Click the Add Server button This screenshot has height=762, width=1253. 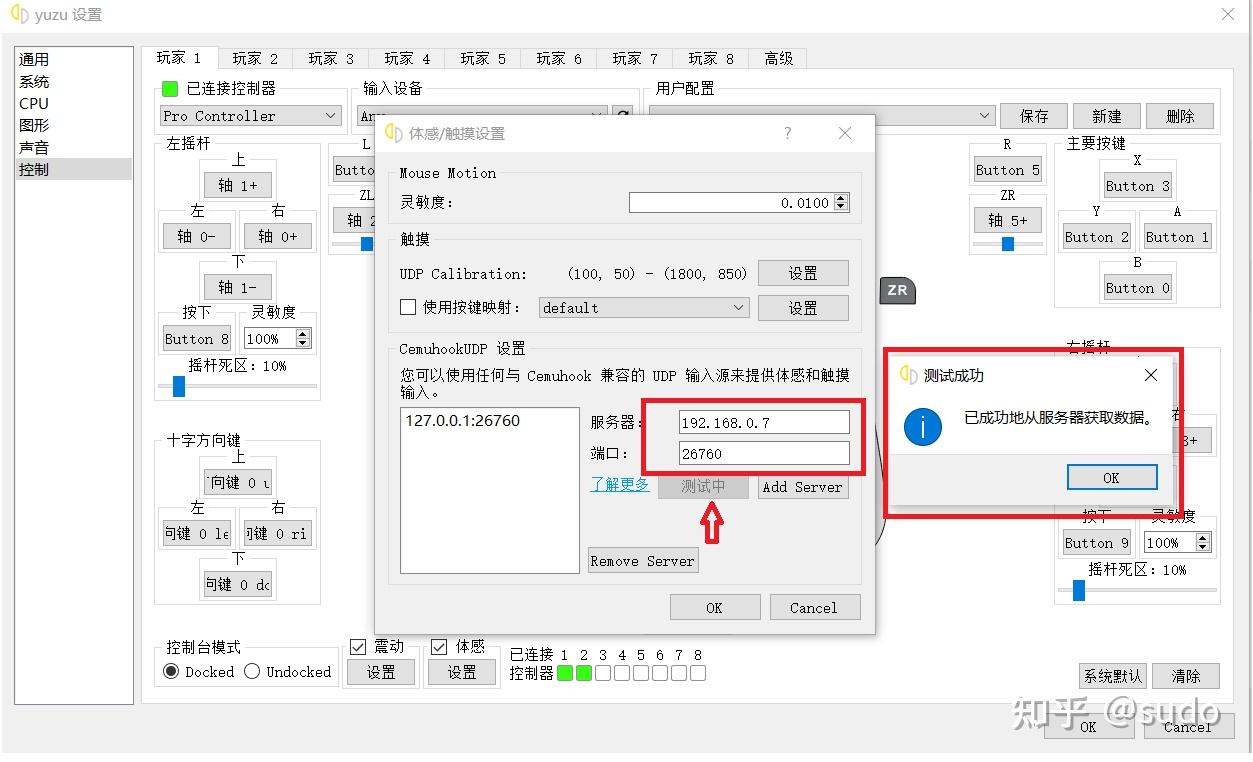click(x=802, y=487)
